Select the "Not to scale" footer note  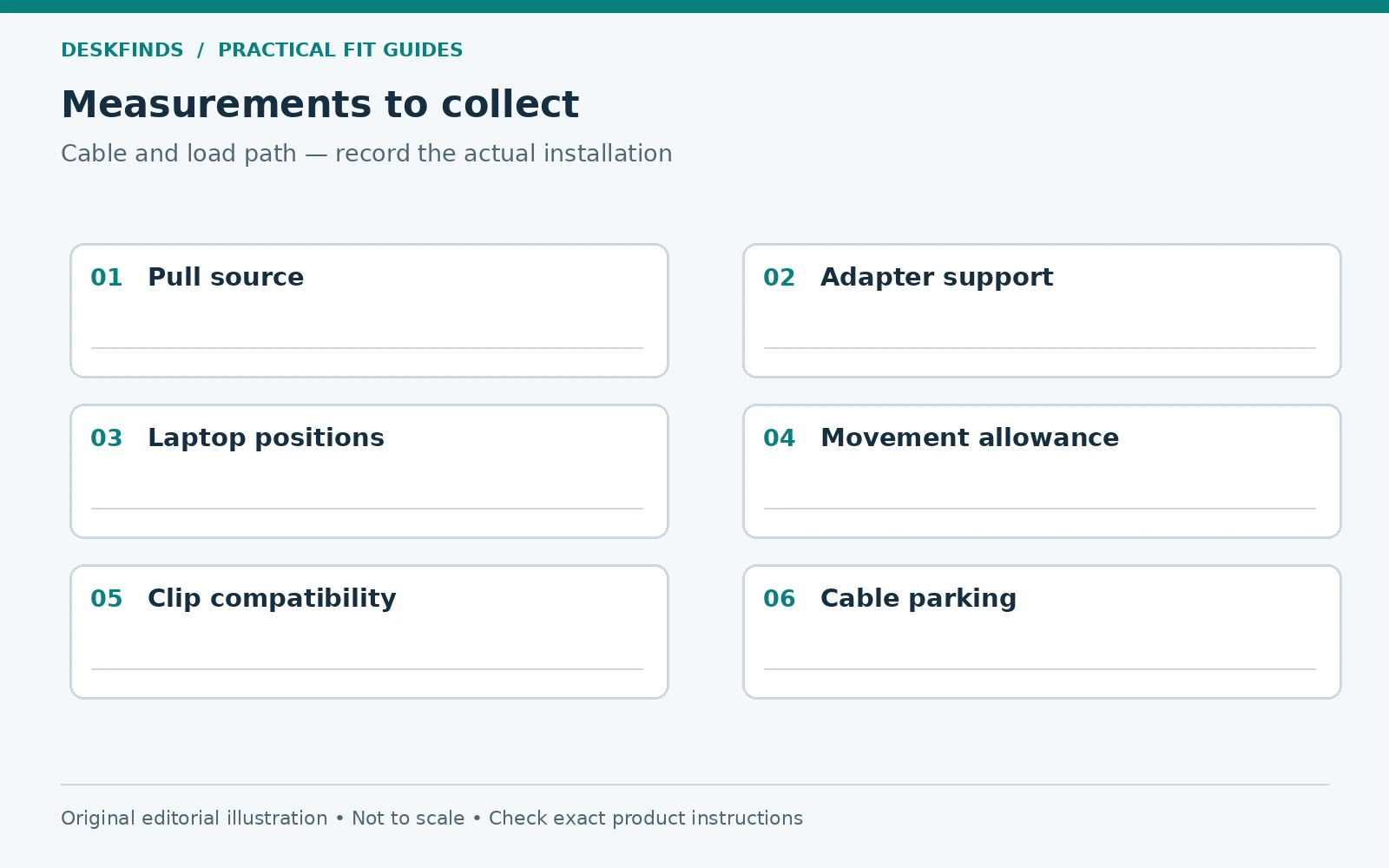click(x=408, y=819)
